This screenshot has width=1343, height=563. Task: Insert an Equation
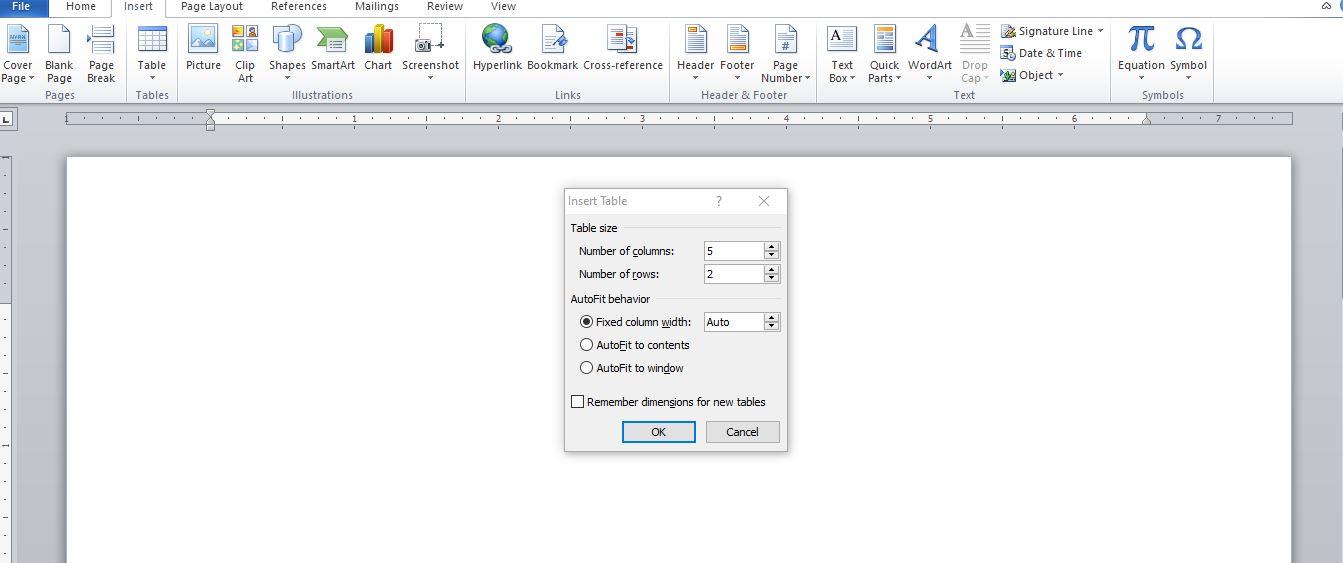1141,54
